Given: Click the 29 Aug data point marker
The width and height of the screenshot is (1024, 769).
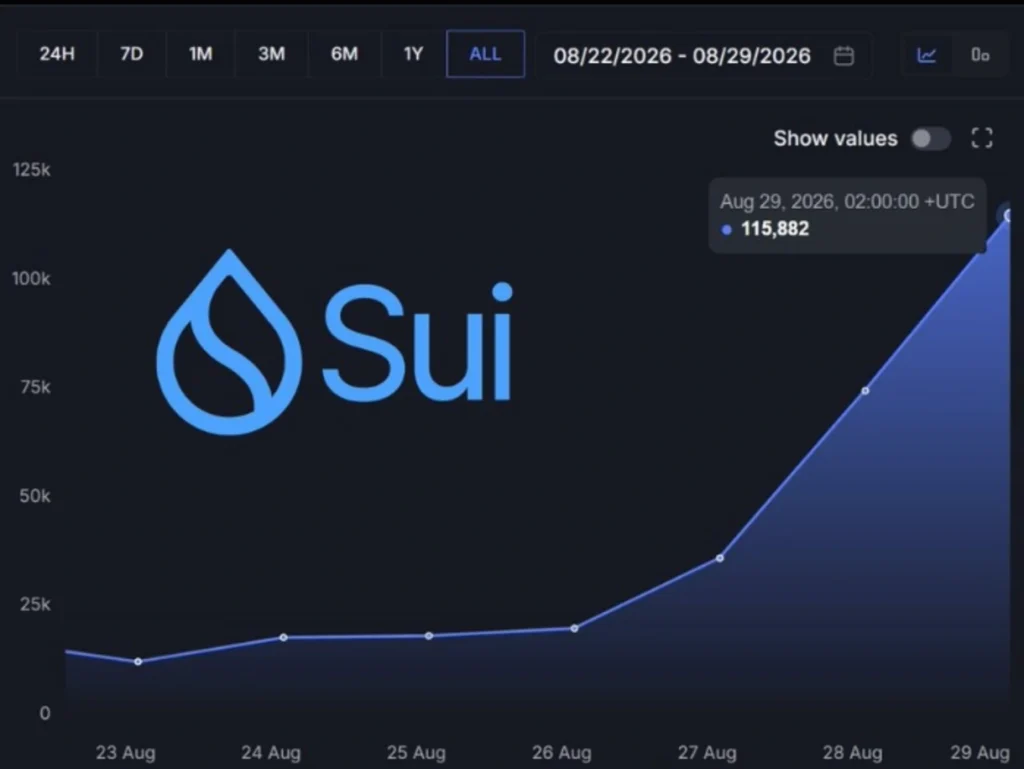Looking at the screenshot, I should click(x=1008, y=215).
